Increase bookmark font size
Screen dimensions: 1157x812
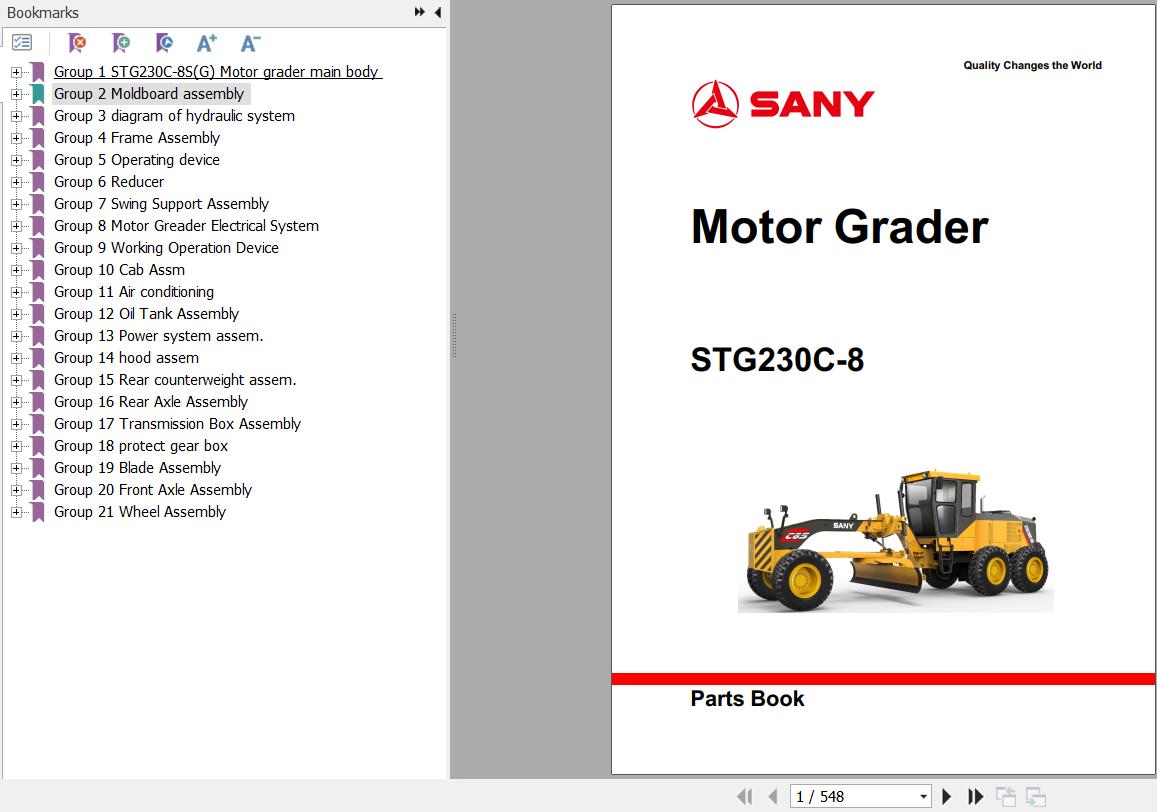click(206, 43)
